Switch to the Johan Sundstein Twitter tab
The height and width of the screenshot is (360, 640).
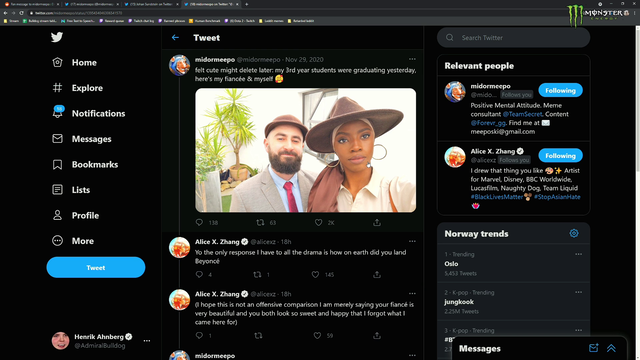click(x=151, y=4)
